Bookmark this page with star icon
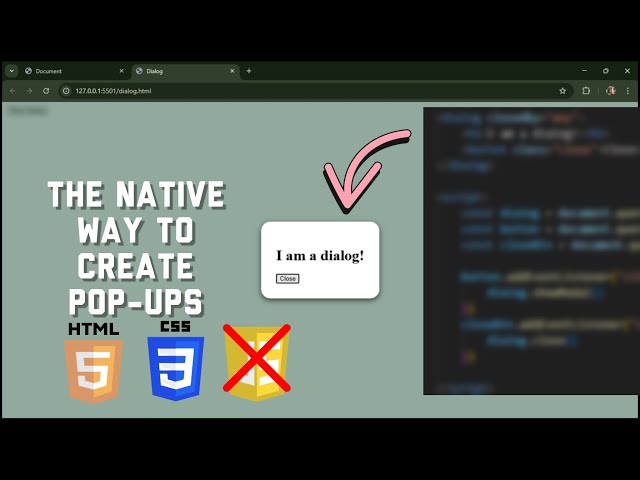Screen dimensions: 640x480 click(x=563, y=91)
